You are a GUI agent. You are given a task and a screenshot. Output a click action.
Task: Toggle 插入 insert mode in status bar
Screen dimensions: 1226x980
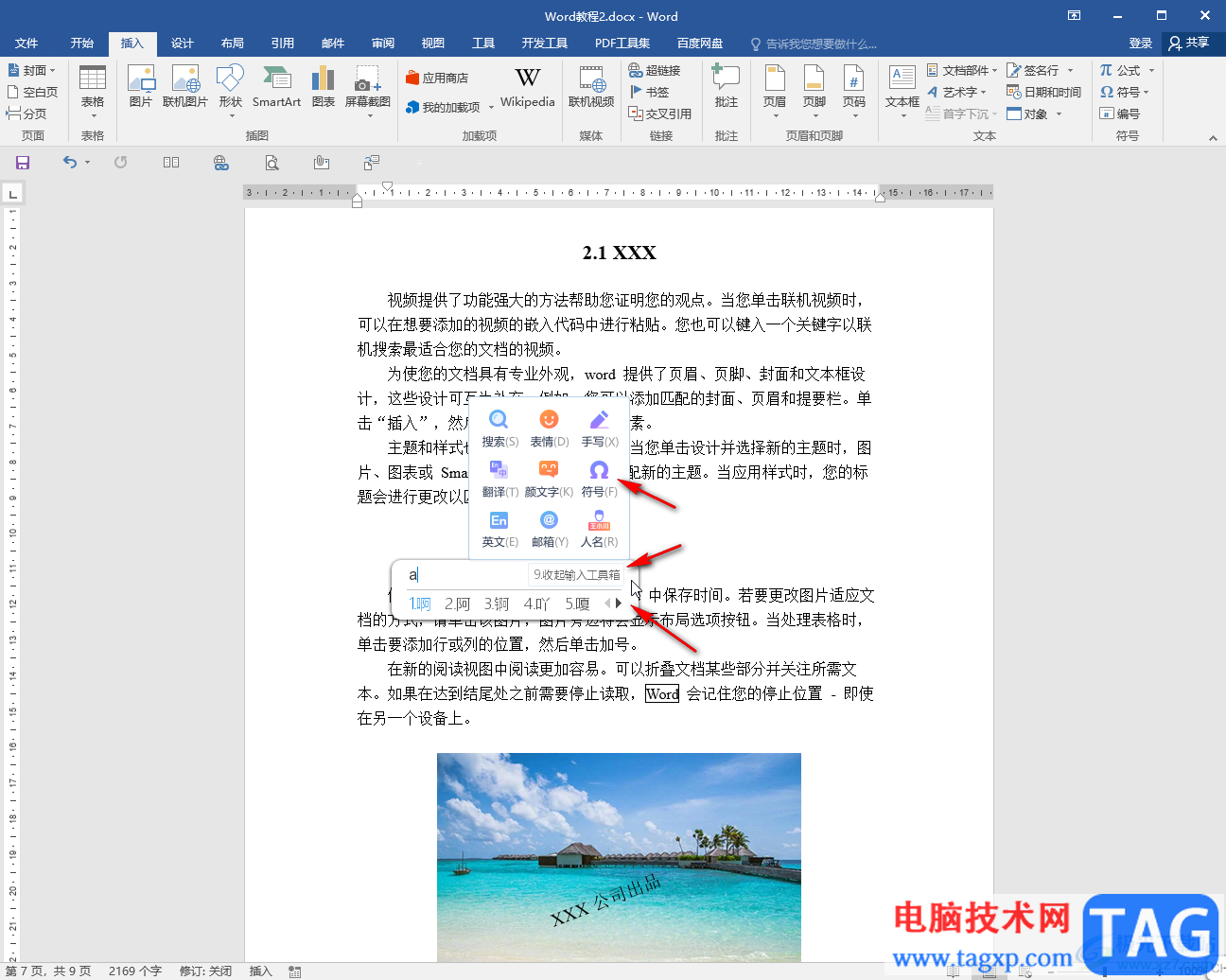[x=260, y=971]
